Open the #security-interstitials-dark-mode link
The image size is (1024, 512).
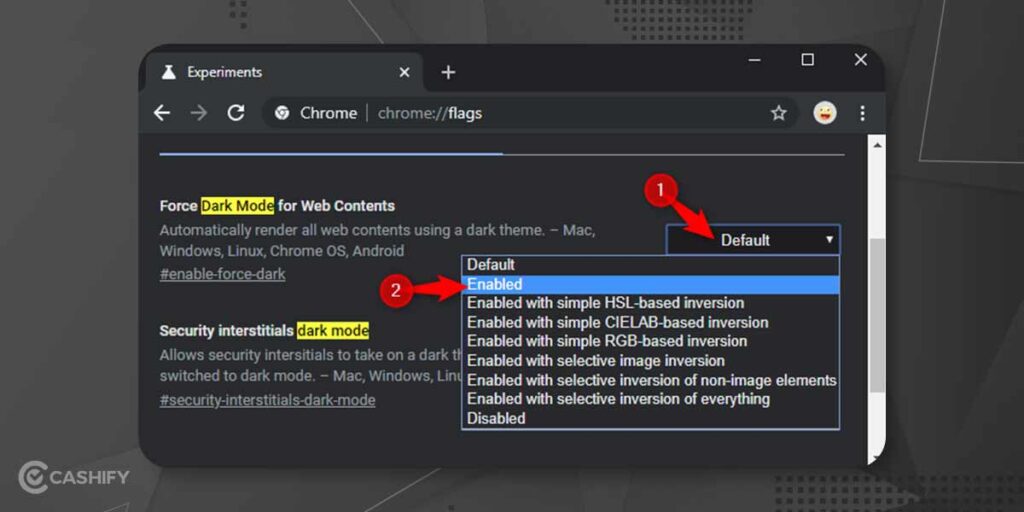[x=267, y=400]
